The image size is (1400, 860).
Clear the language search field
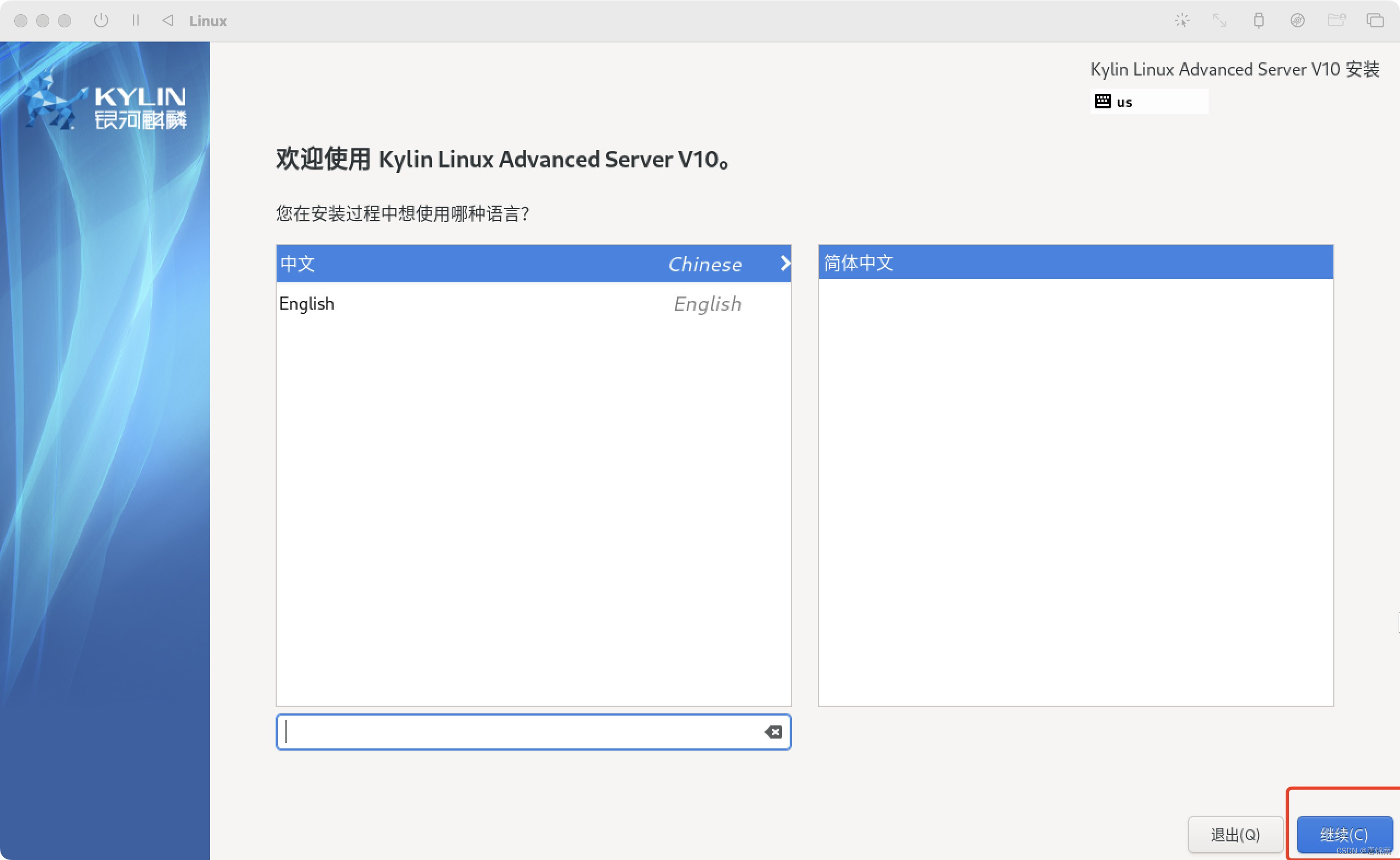(x=773, y=732)
